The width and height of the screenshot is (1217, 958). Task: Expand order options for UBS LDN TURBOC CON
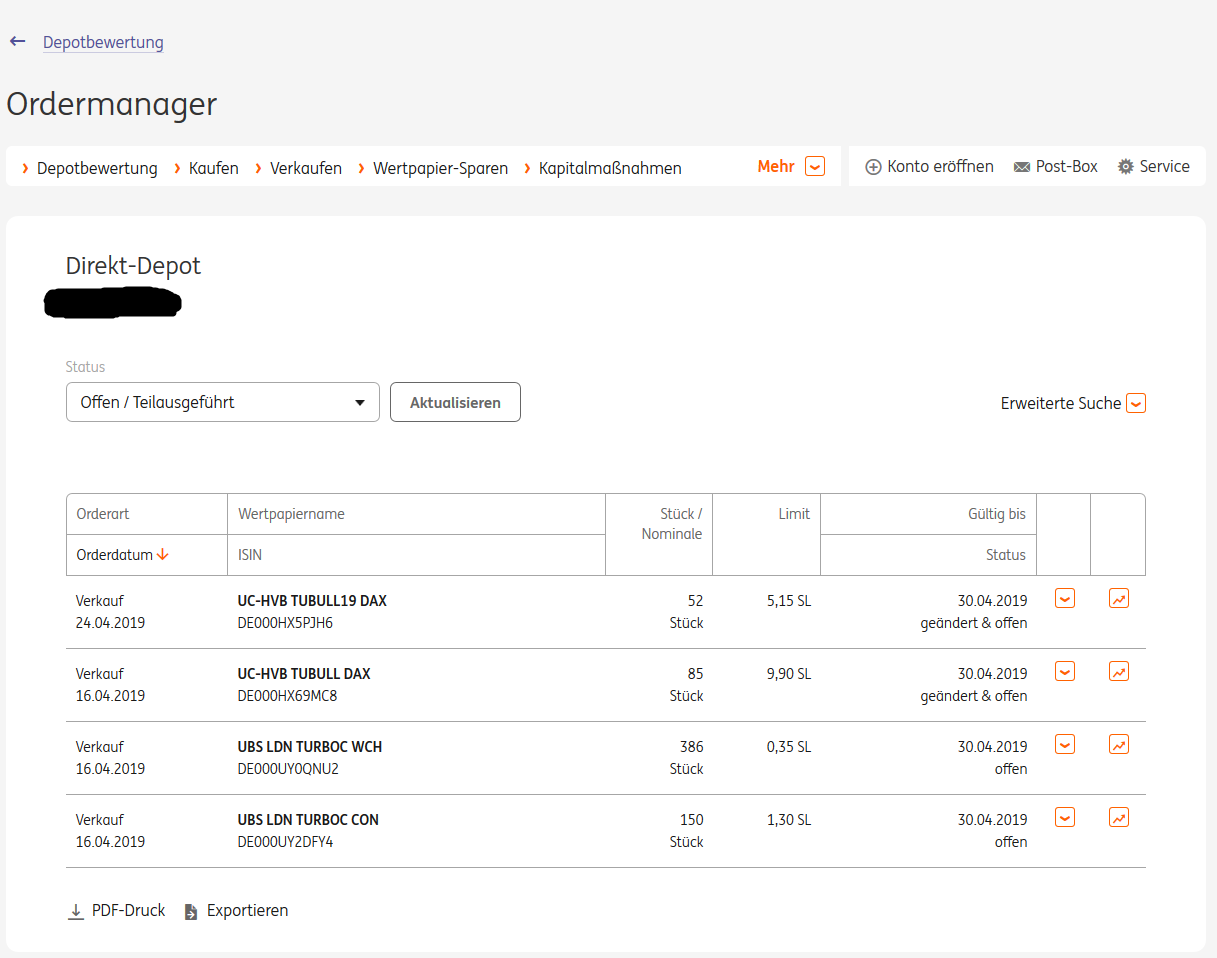[x=1065, y=817]
